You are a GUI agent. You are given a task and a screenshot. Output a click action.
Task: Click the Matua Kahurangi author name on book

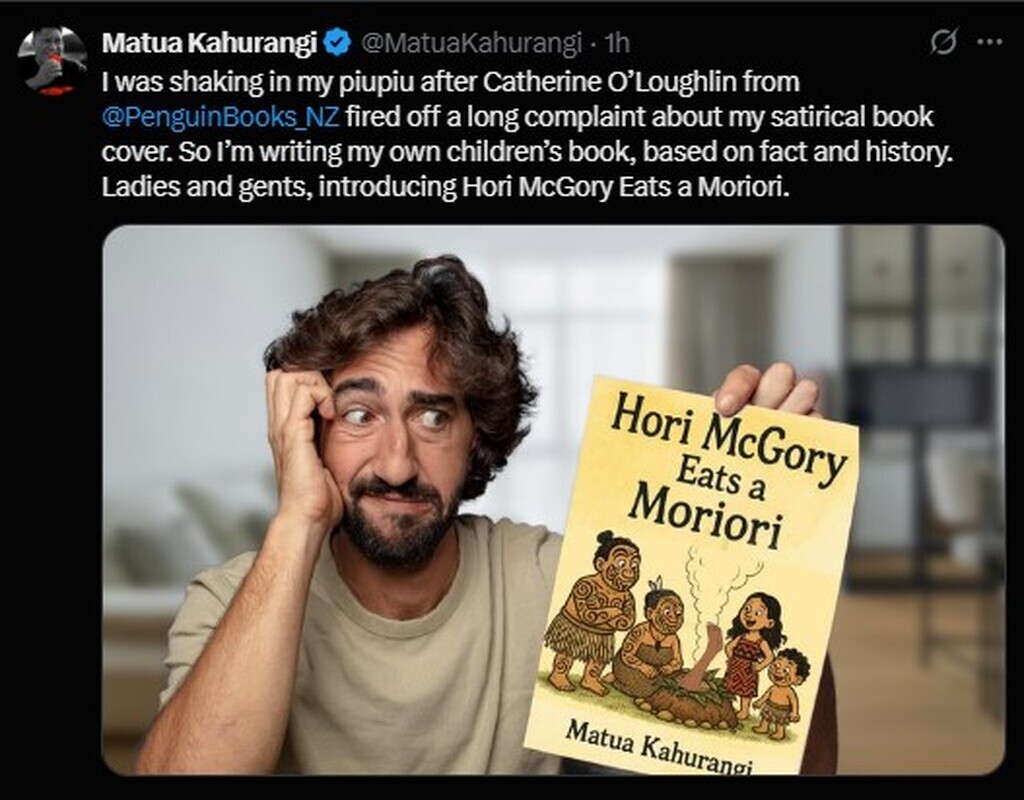[x=658, y=748]
